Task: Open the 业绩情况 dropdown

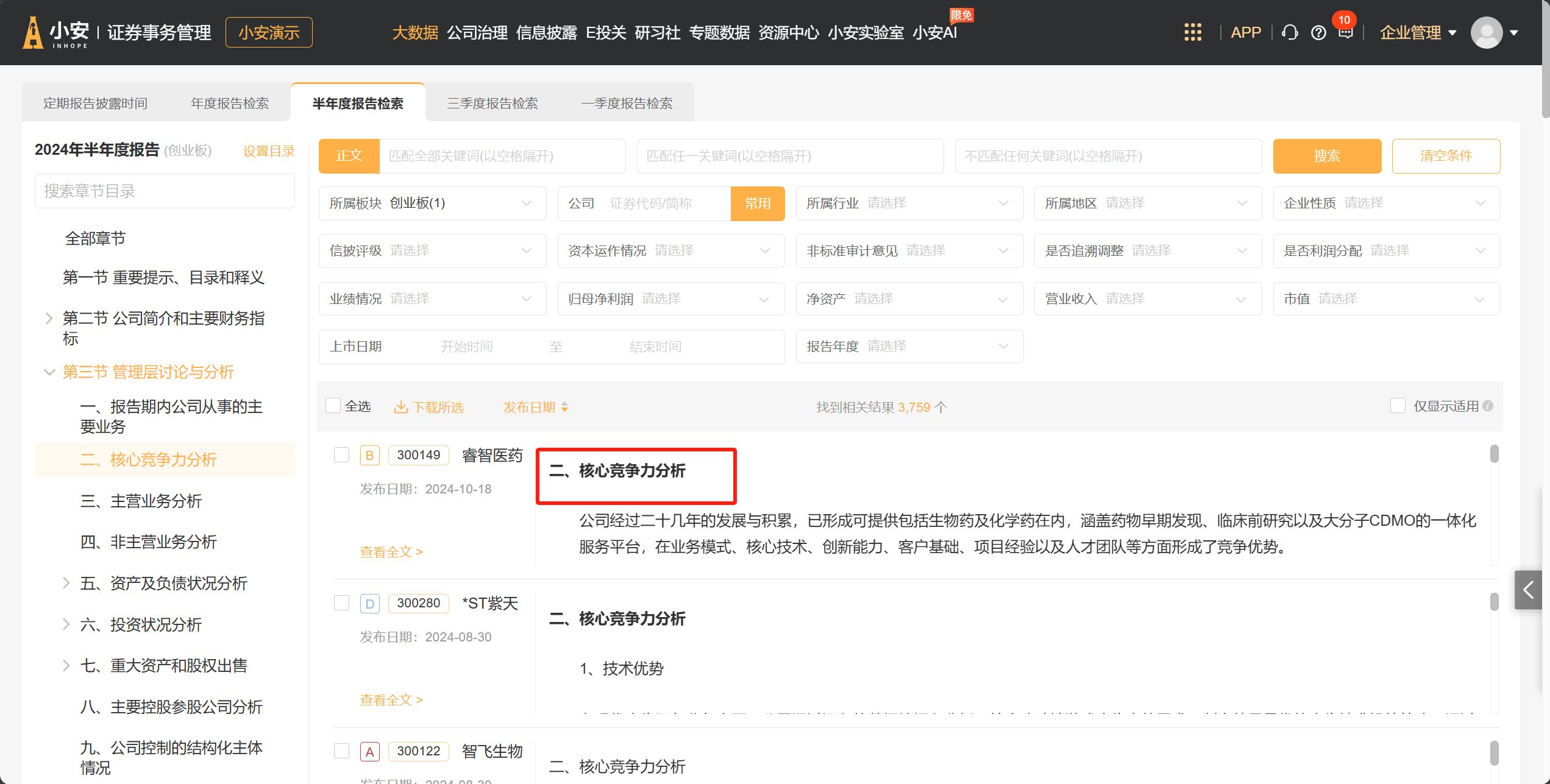Action: [x=432, y=298]
